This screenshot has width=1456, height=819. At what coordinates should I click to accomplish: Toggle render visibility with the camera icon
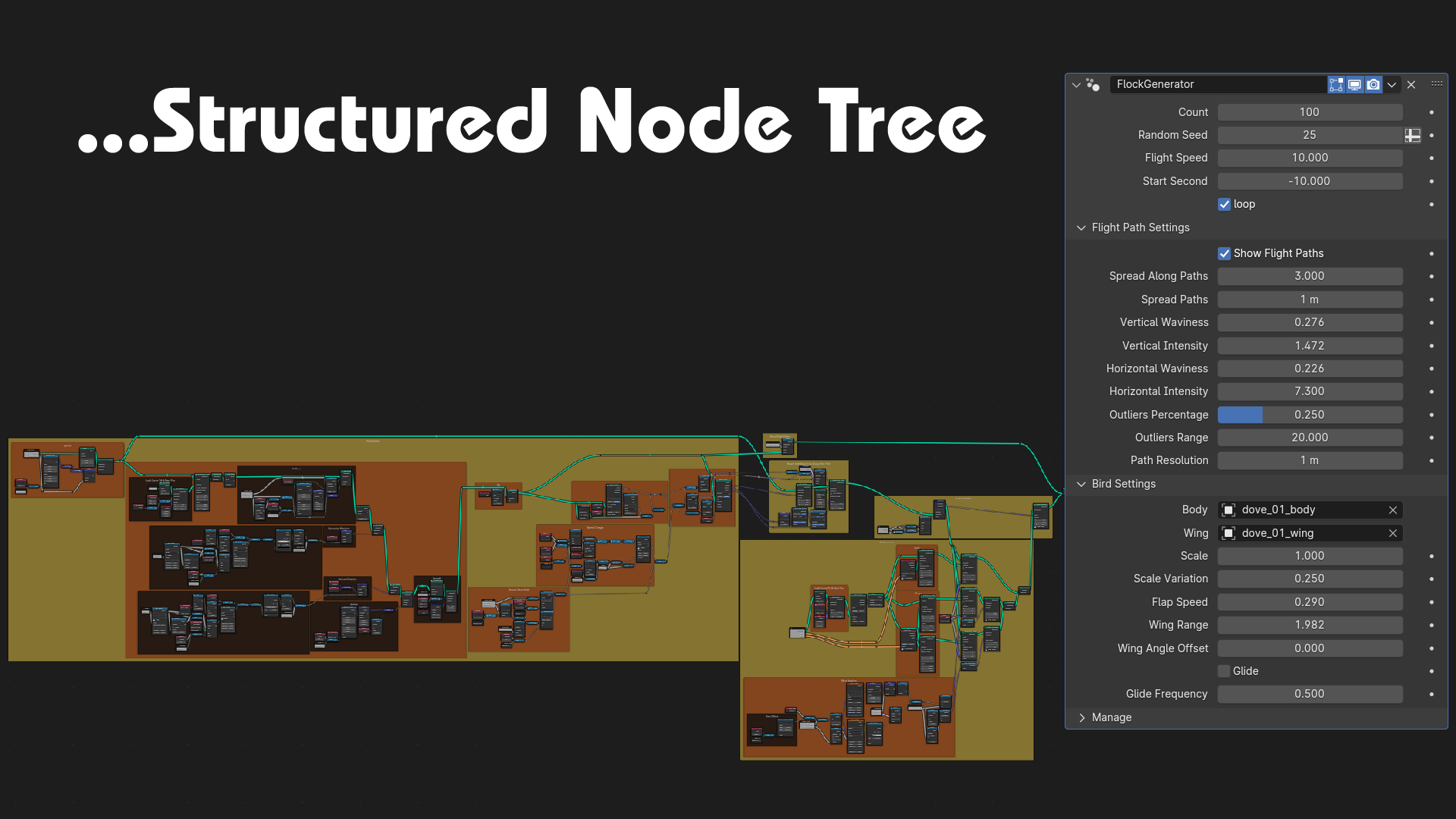(x=1373, y=84)
